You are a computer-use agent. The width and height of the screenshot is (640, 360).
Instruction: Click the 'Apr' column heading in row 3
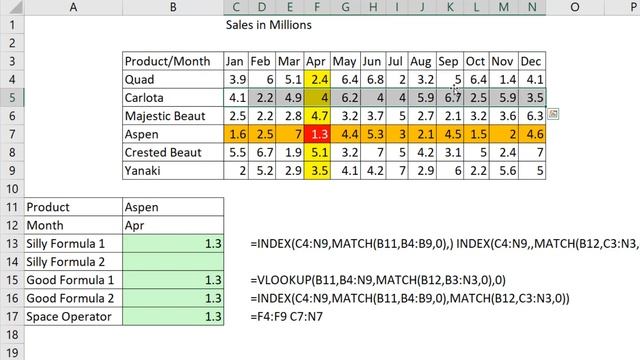click(317, 61)
